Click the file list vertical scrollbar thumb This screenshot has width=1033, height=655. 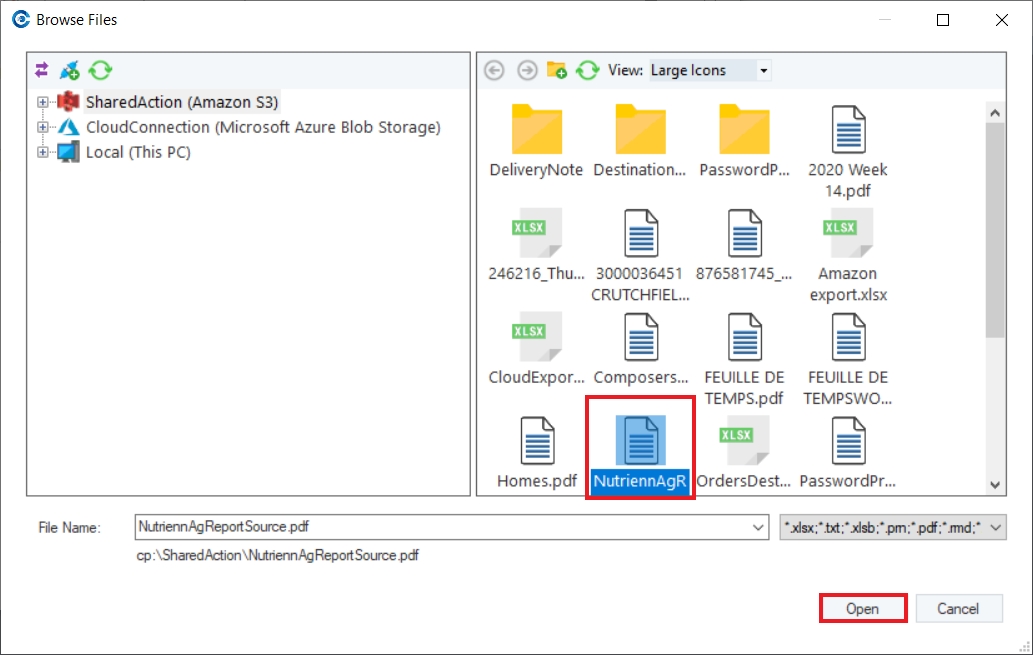click(x=995, y=231)
